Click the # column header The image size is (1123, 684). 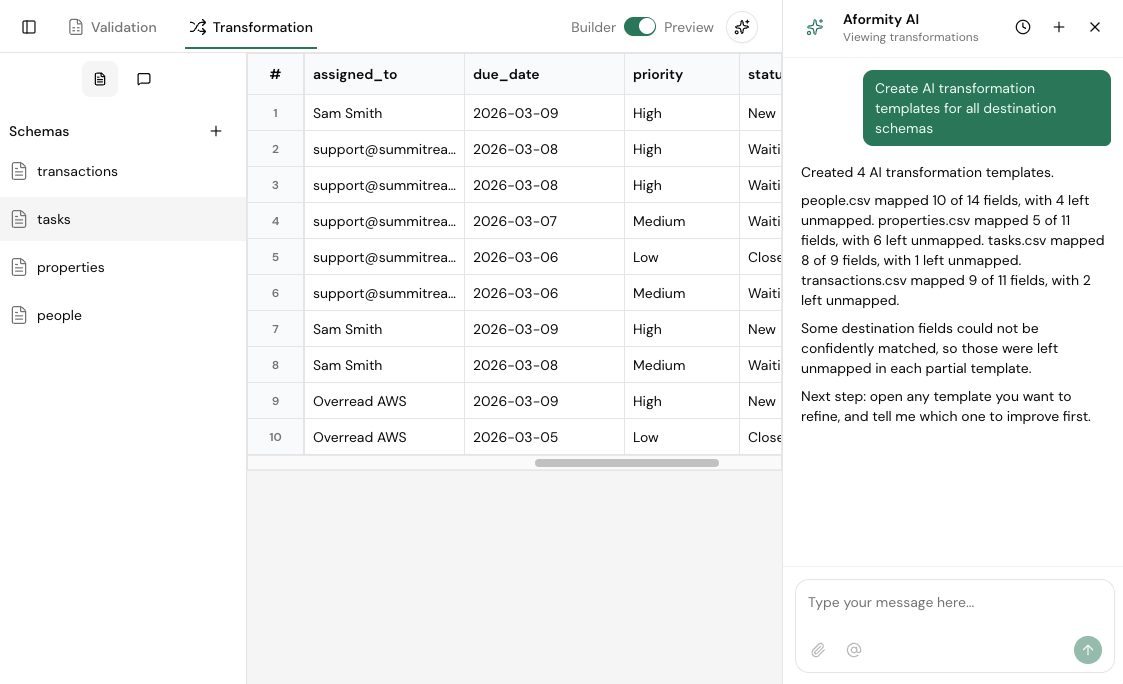pos(276,74)
